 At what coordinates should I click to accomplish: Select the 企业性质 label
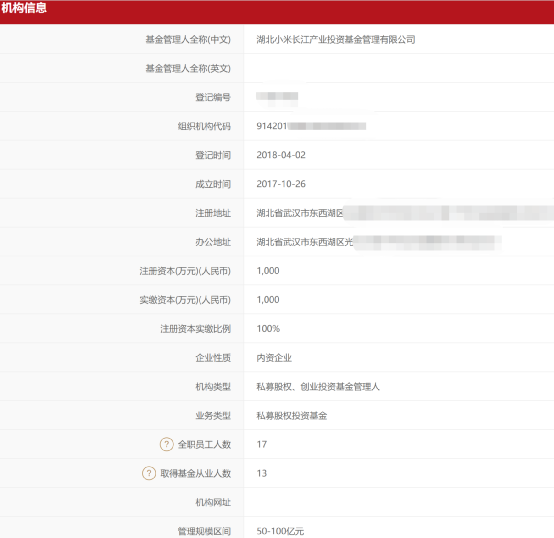213,358
